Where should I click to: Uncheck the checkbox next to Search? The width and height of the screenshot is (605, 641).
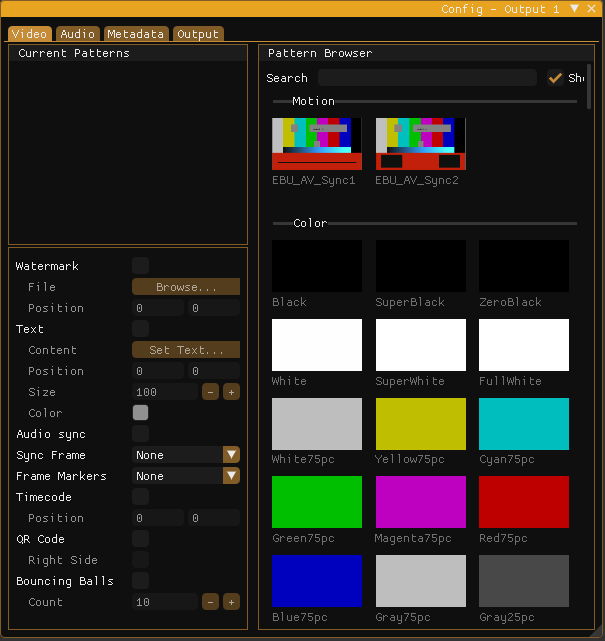tap(555, 78)
